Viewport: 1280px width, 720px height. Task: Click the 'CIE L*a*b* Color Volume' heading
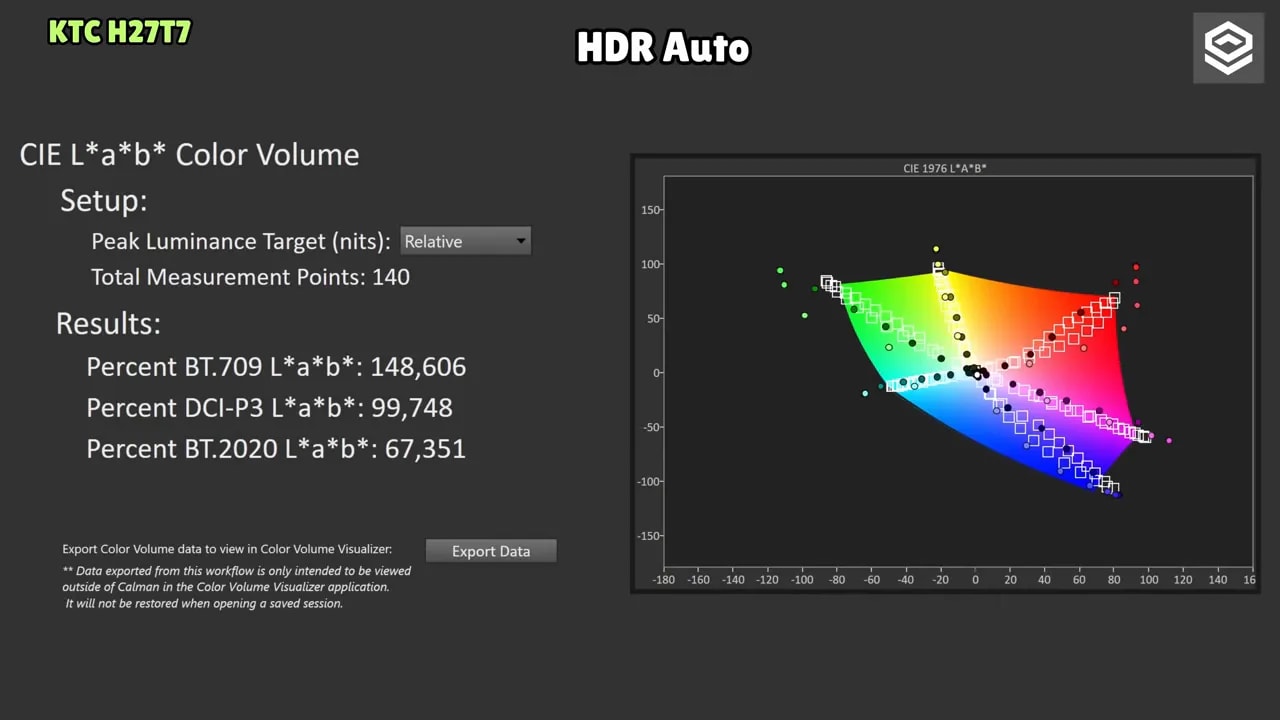(x=189, y=154)
